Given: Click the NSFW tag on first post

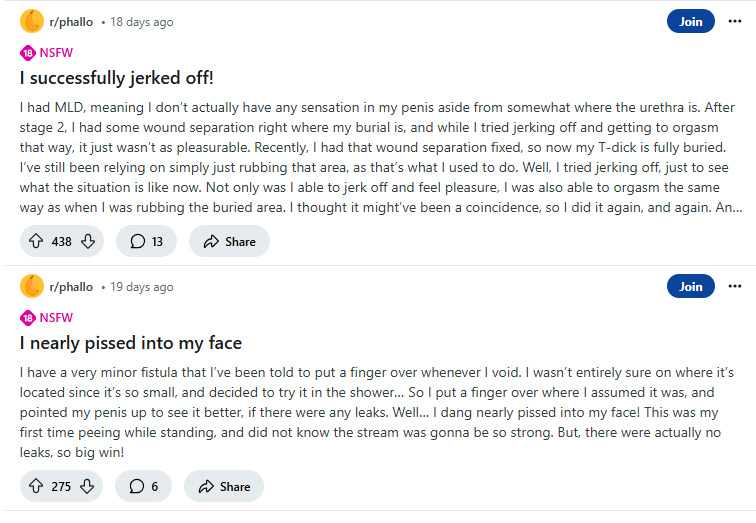Looking at the screenshot, I should coord(46,53).
